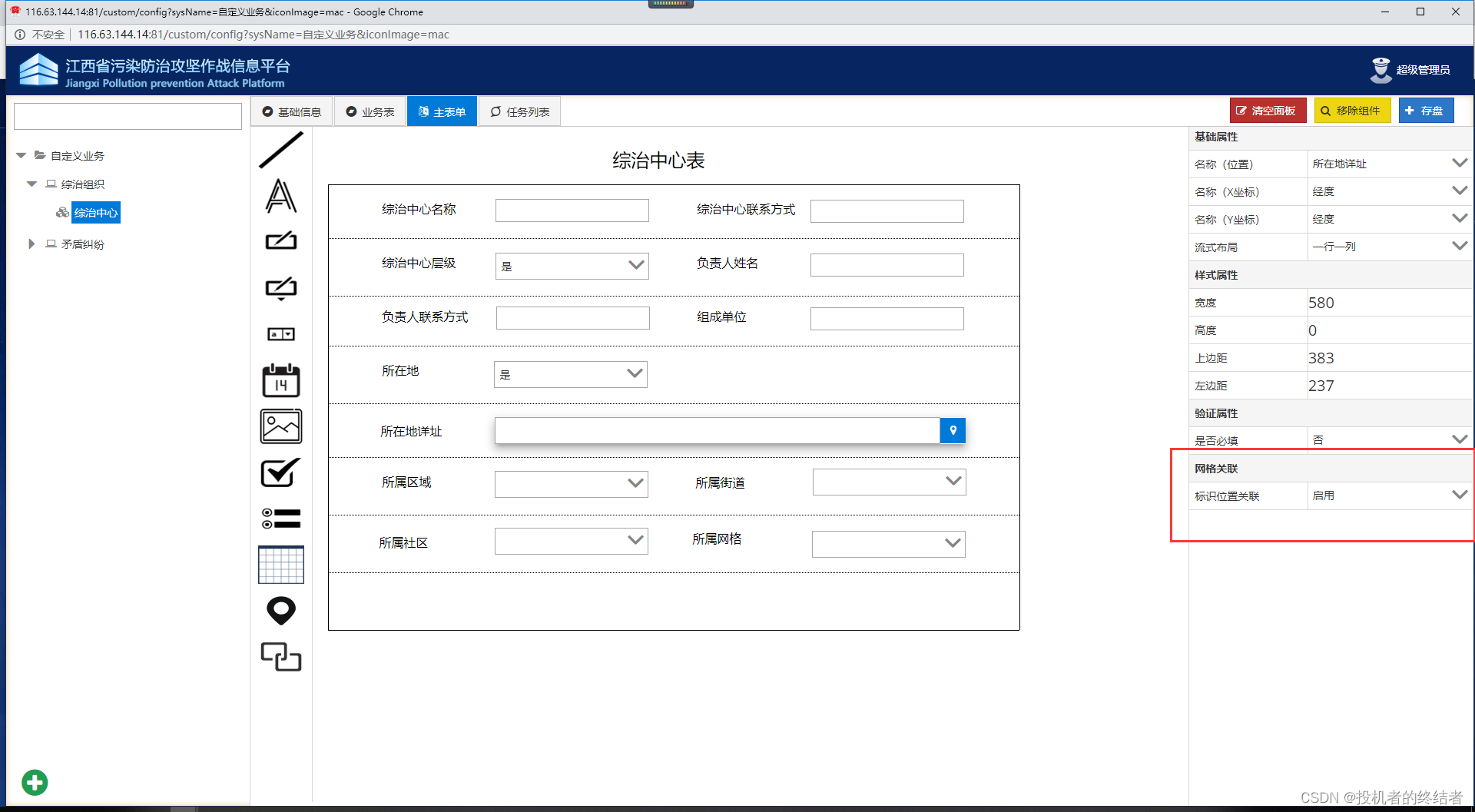Collapse the 自定义业务 tree node

point(21,155)
